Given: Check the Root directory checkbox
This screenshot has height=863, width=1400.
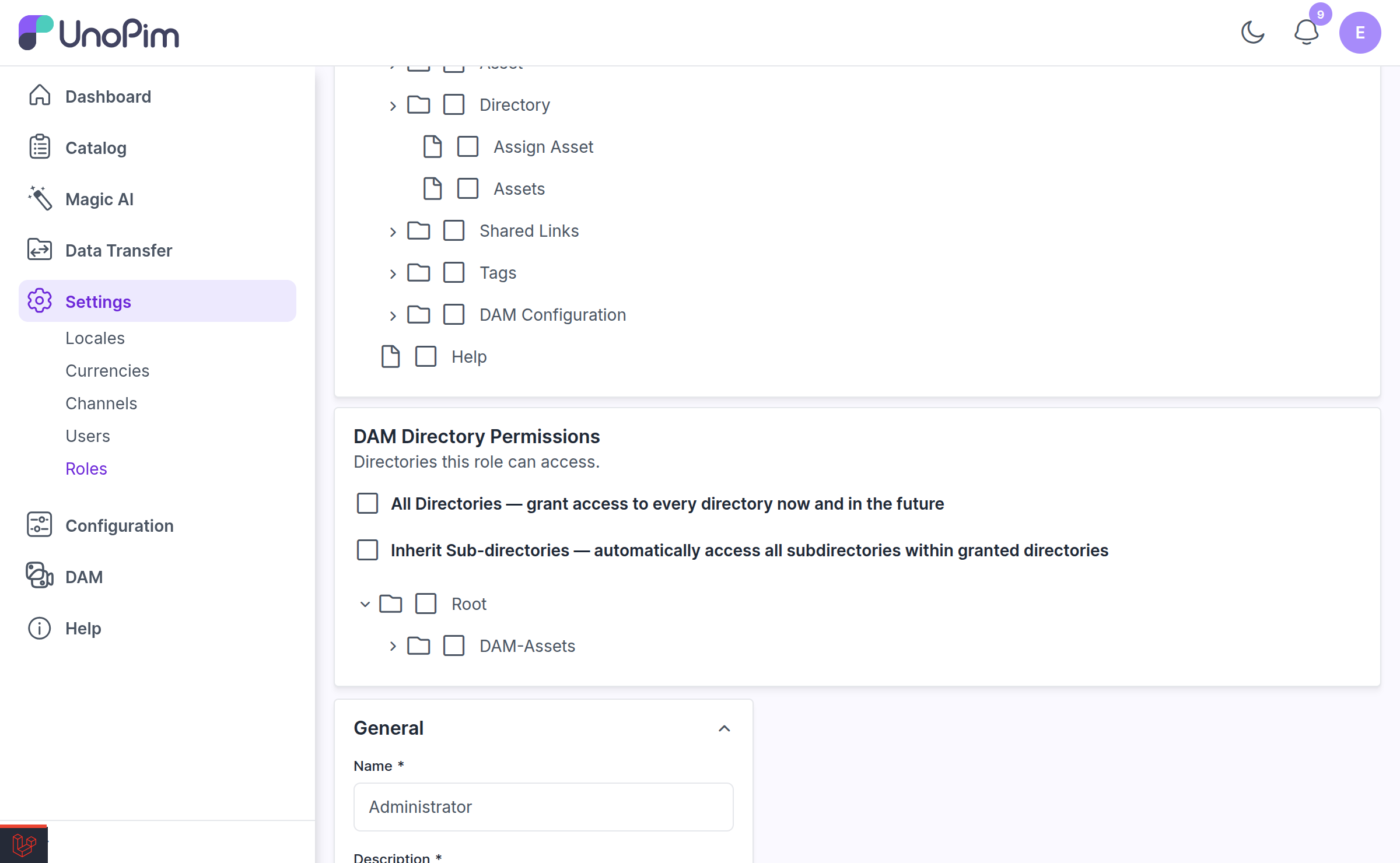Looking at the screenshot, I should click(426, 604).
